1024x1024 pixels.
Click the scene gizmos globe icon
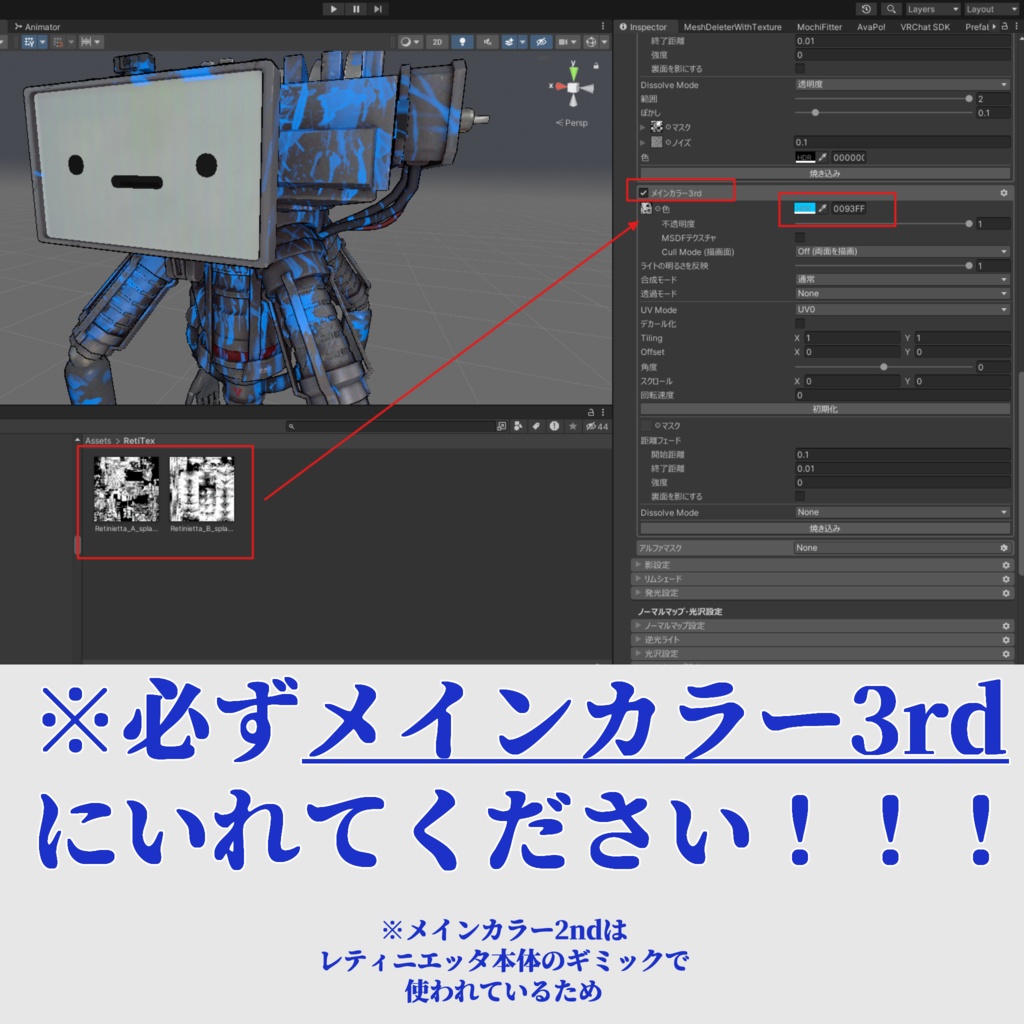pos(591,42)
